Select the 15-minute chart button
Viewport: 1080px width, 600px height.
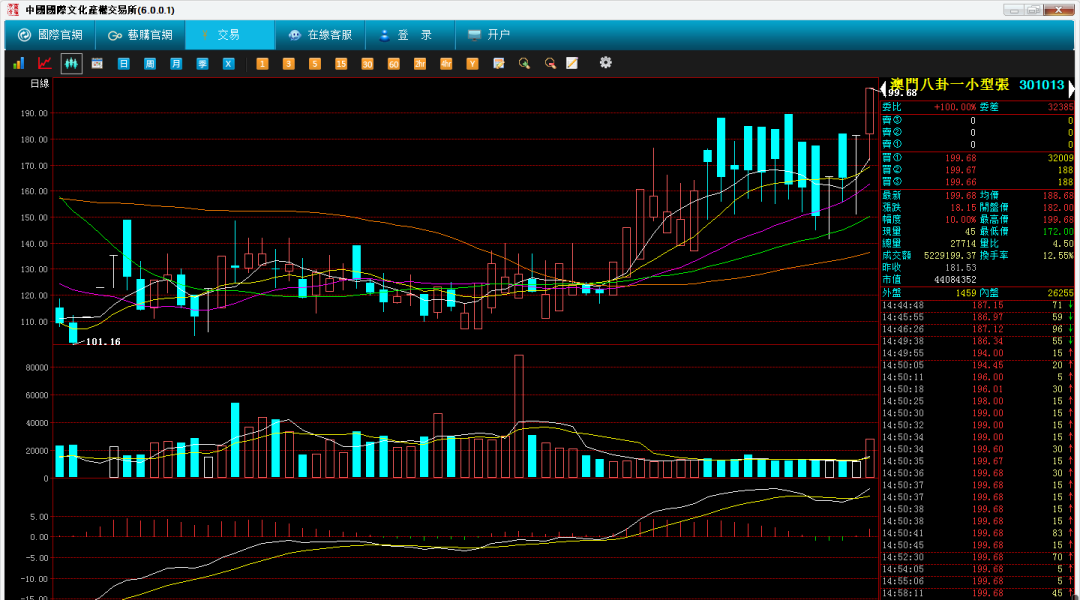pos(340,63)
